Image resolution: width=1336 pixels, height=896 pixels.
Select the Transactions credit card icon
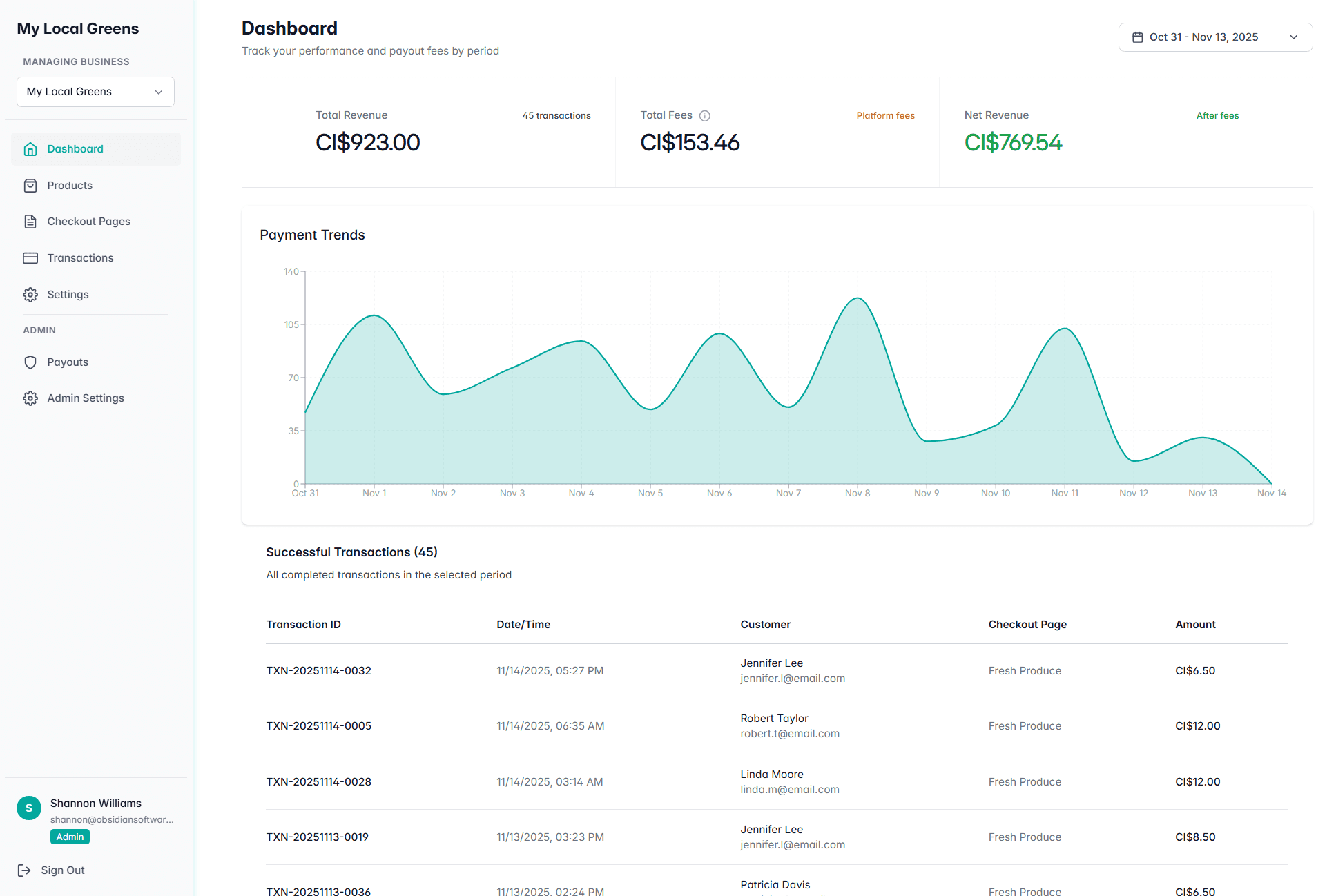point(30,257)
